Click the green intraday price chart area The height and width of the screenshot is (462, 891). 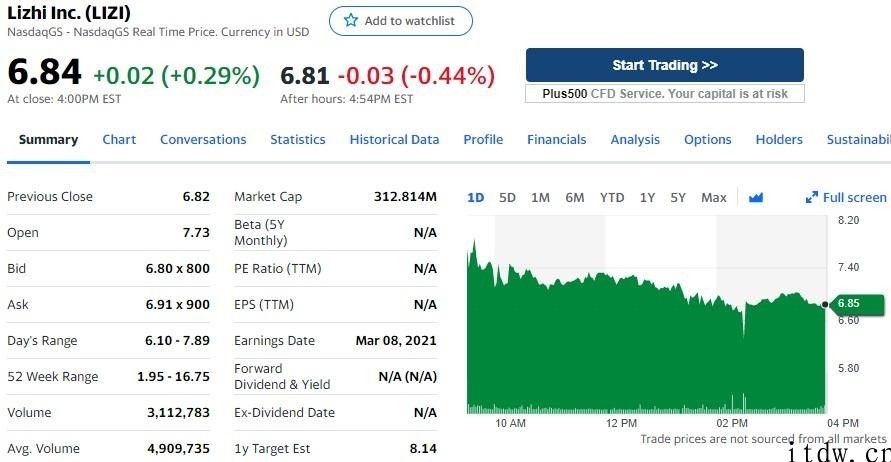click(x=646, y=341)
